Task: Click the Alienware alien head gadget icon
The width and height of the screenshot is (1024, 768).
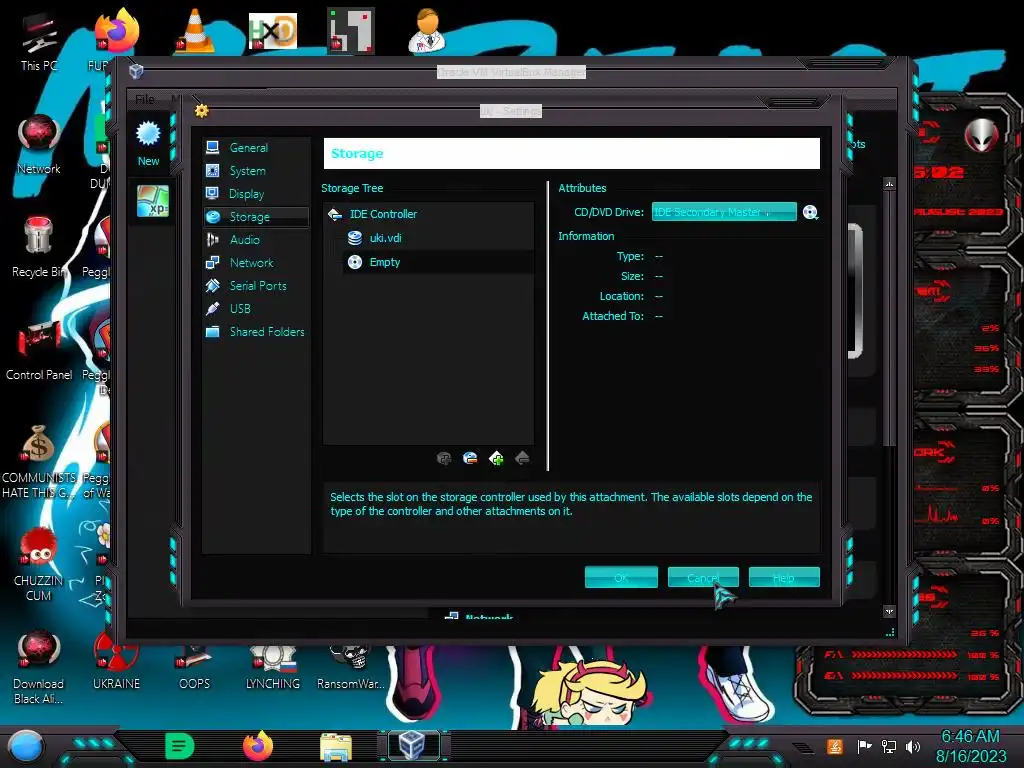Action: click(x=982, y=136)
